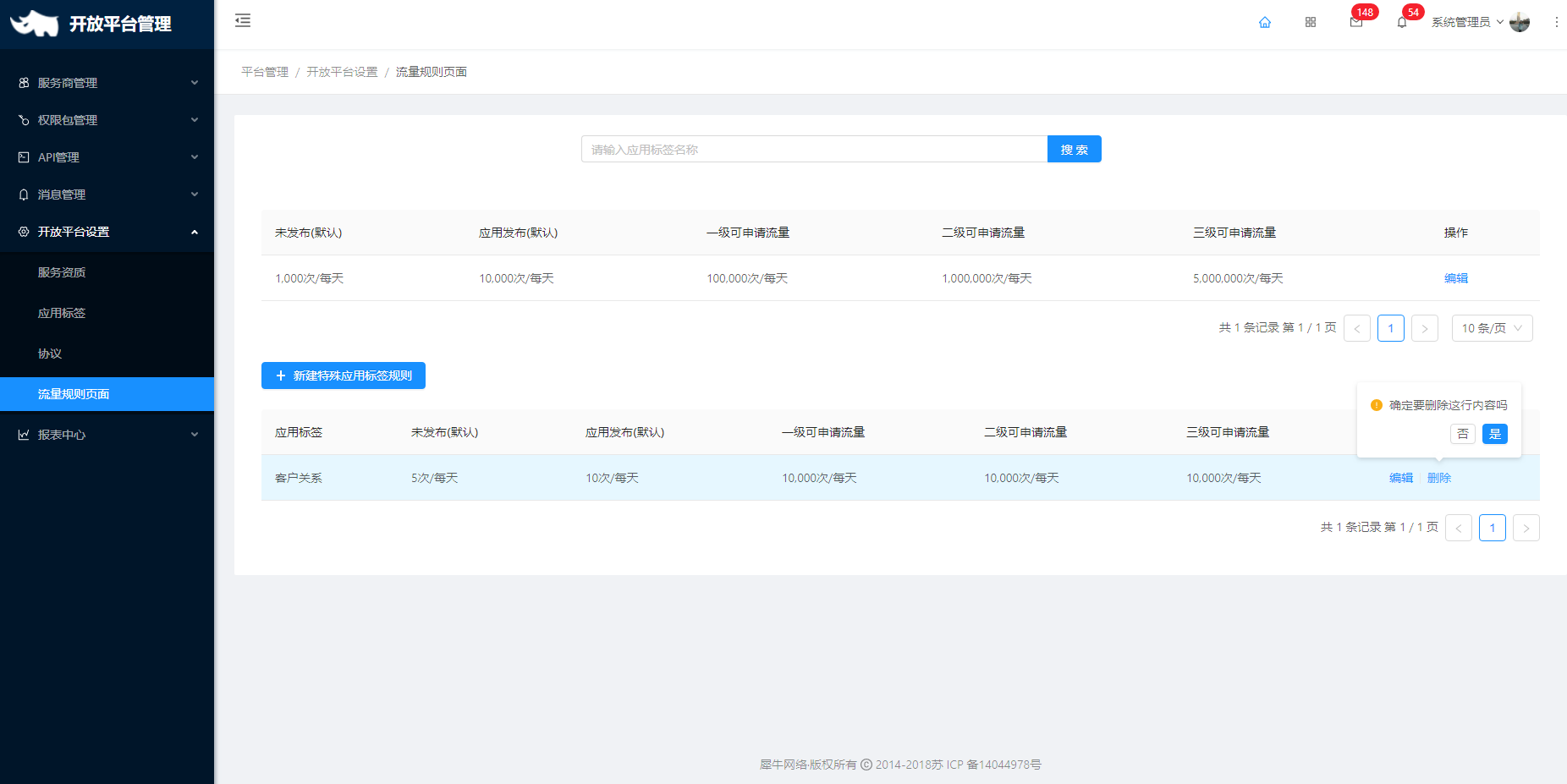Collapse the sidebar with the menu fold icon
Screen dimensions: 1567x784
243,20
